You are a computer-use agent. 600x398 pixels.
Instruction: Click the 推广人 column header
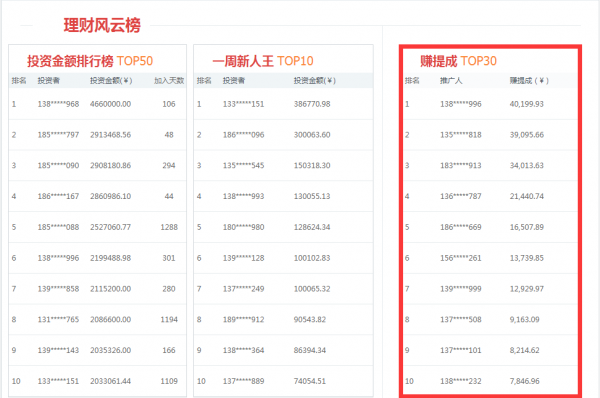[451, 81]
